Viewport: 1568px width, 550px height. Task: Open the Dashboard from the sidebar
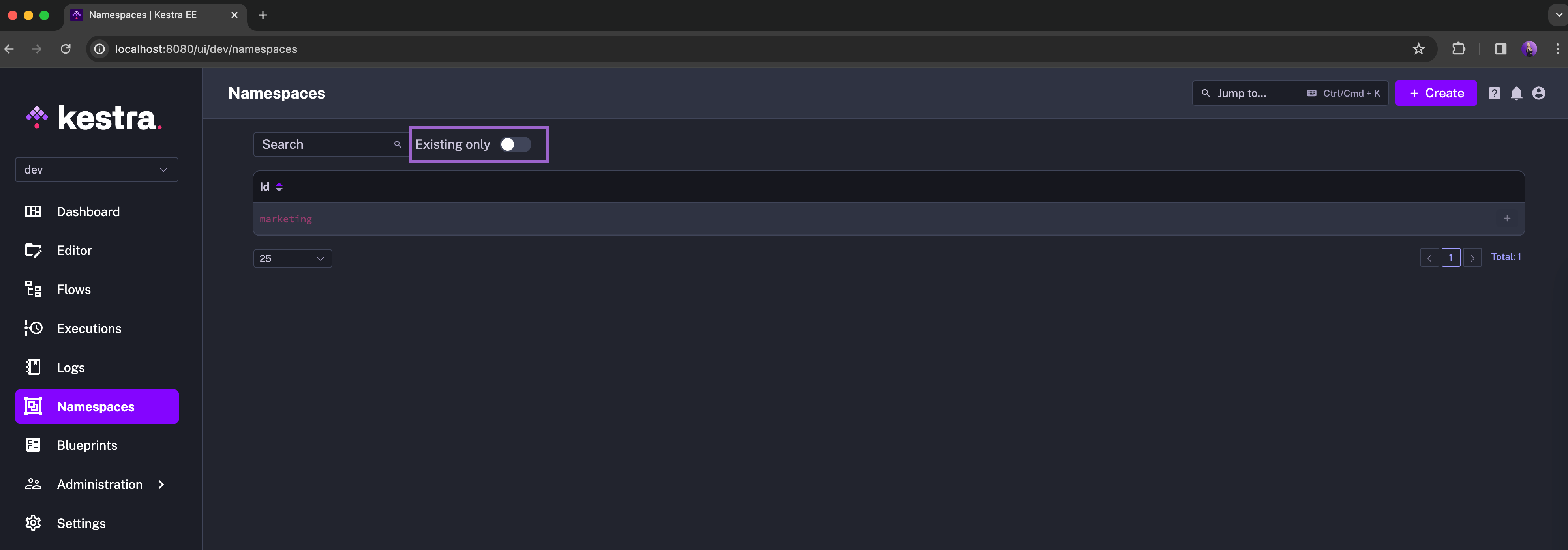(x=88, y=211)
